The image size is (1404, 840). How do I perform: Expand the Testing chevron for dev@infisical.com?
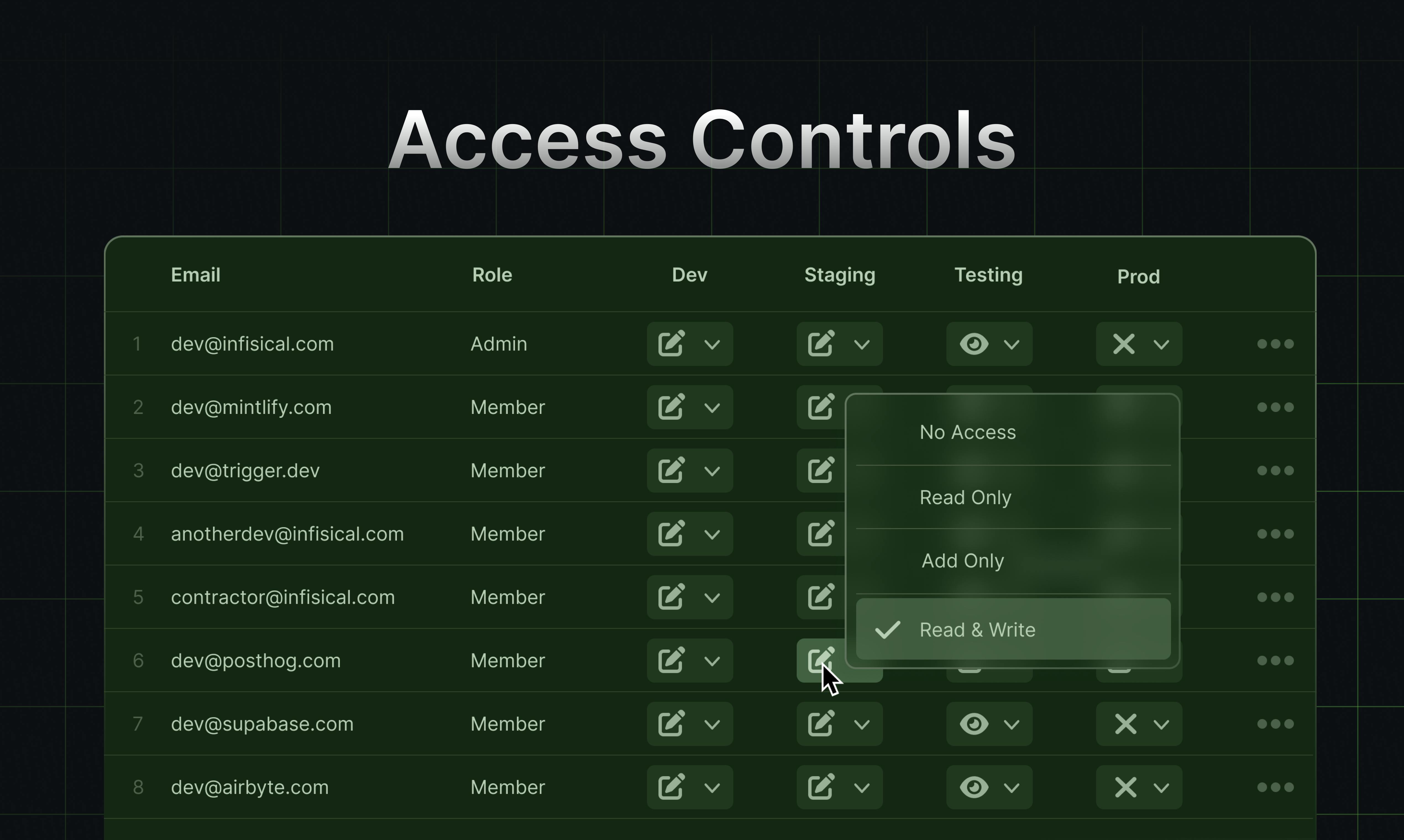pos(1012,345)
